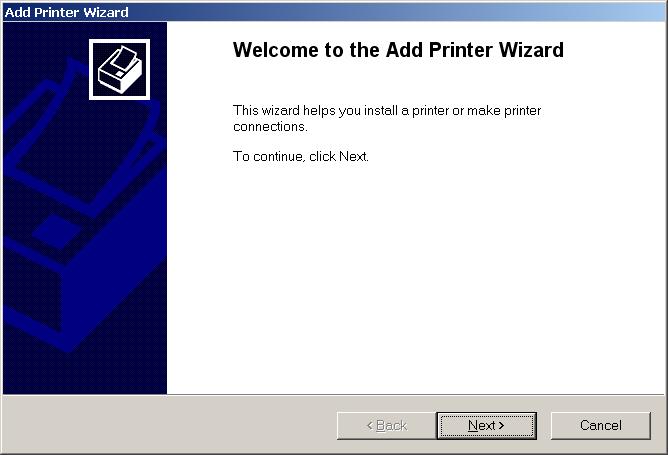
Task: Click the paper tray outline in the watermark
Action: [x=81, y=141]
